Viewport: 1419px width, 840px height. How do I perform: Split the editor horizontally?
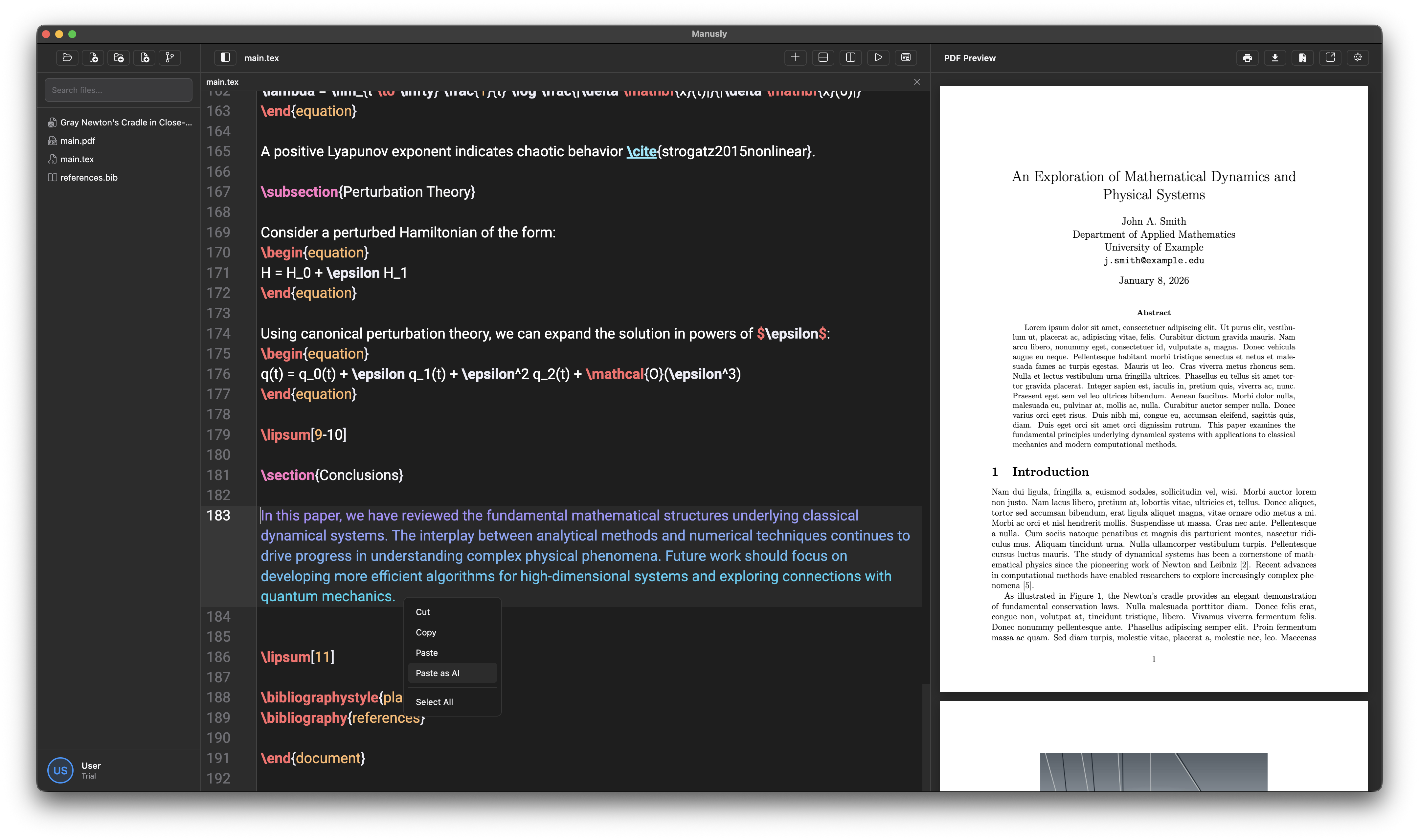823,57
